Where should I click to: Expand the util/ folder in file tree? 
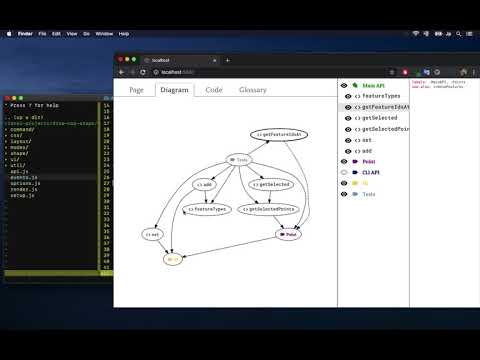17,165
